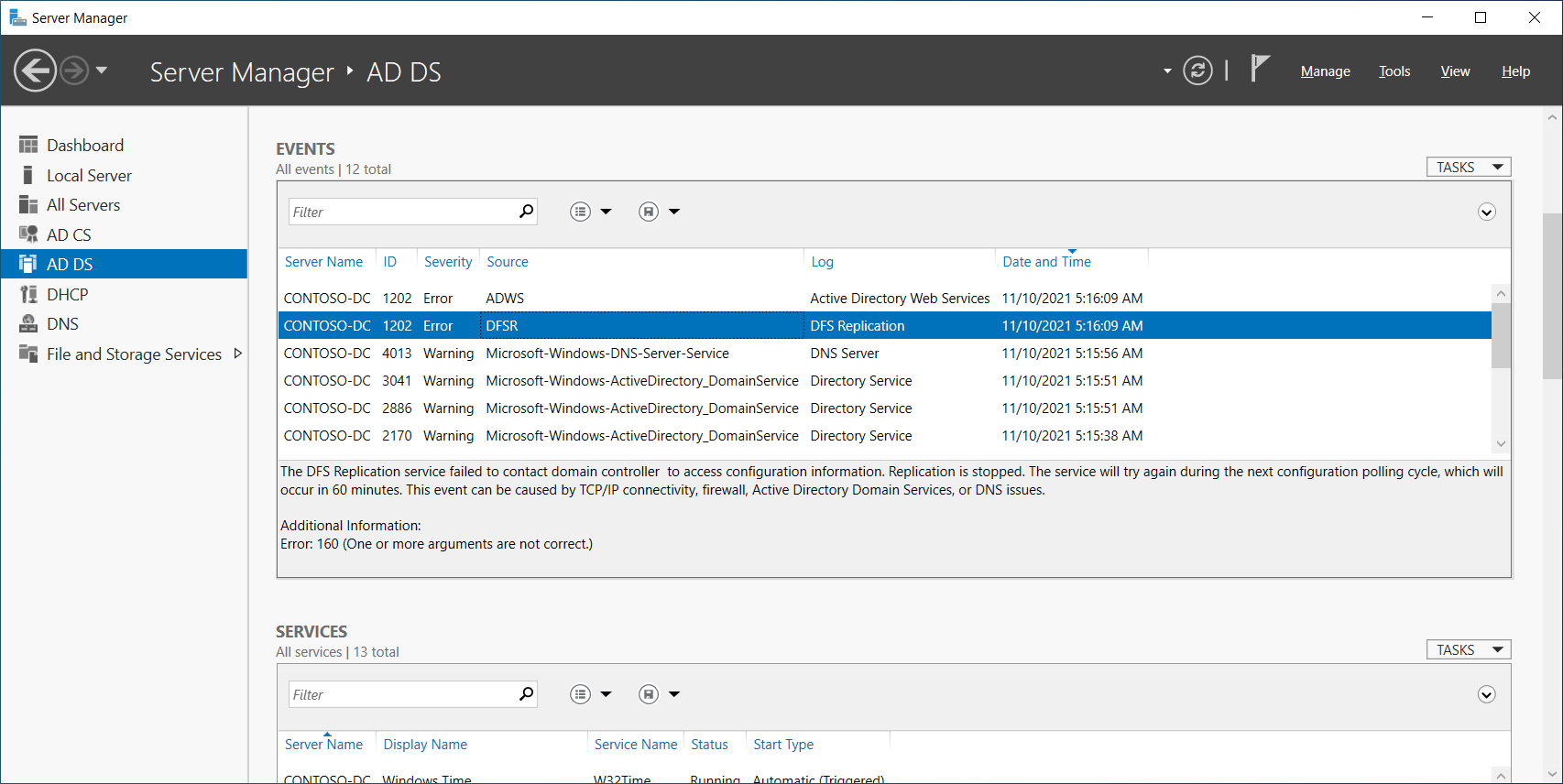This screenshot has height=784, width=1563.
Task: Click the AD DS role icon
Action: tap(28, 264)
